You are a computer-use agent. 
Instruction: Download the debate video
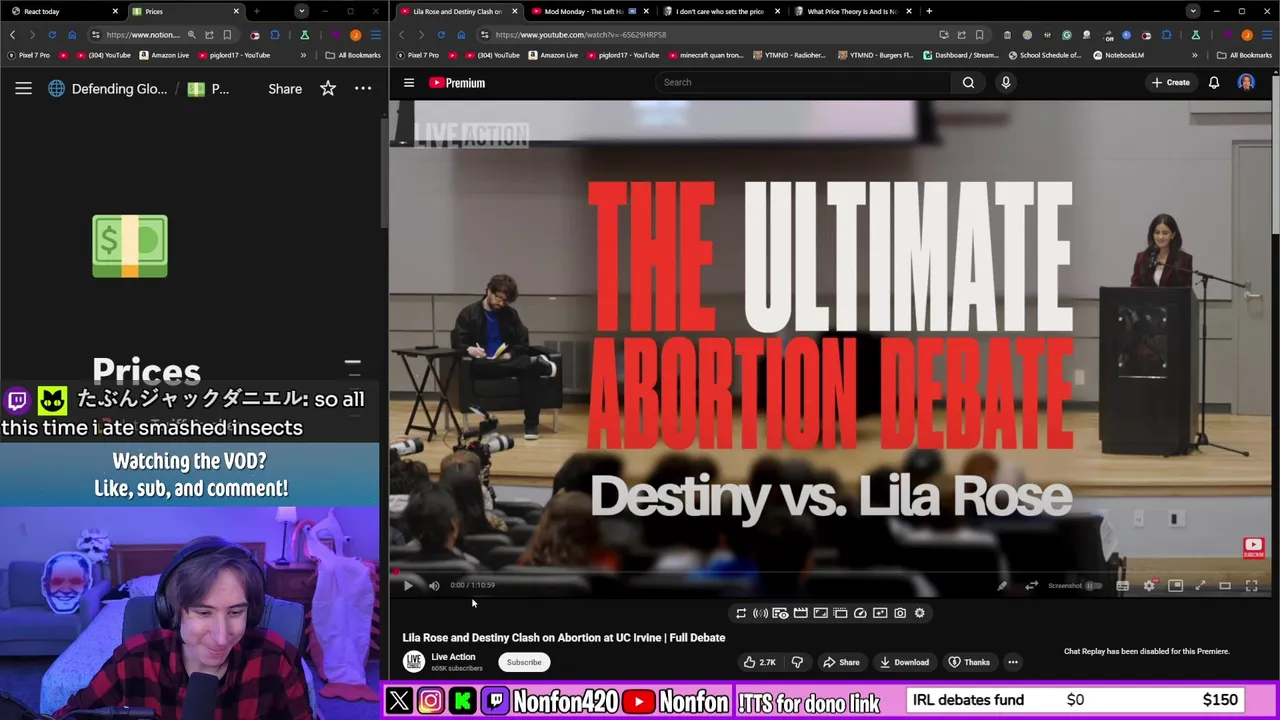pyautogui.click(x=904, y=662)
